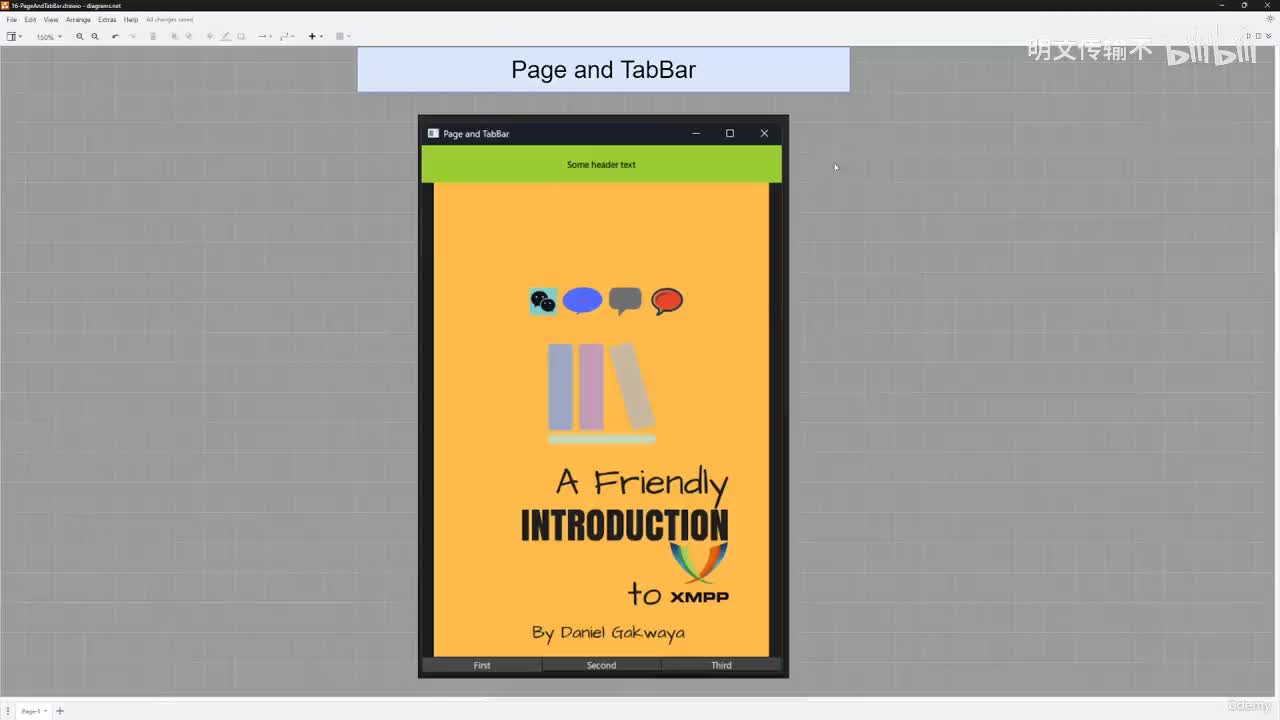This screenshot has width=1280, height=720.
Task: Click the red speech bubble icon
Action: [667, 301]
